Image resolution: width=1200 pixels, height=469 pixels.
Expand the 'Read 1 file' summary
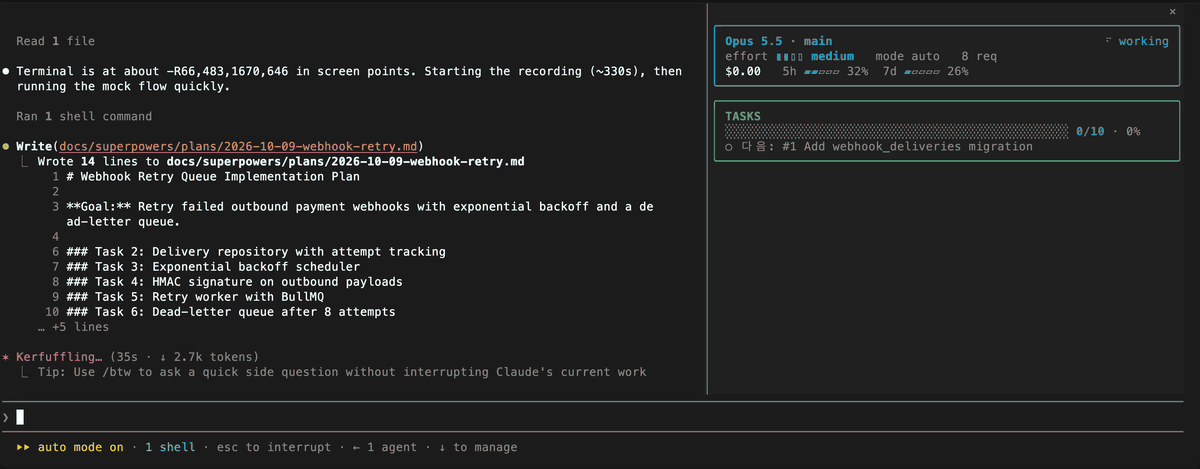[x=56, y=41]
